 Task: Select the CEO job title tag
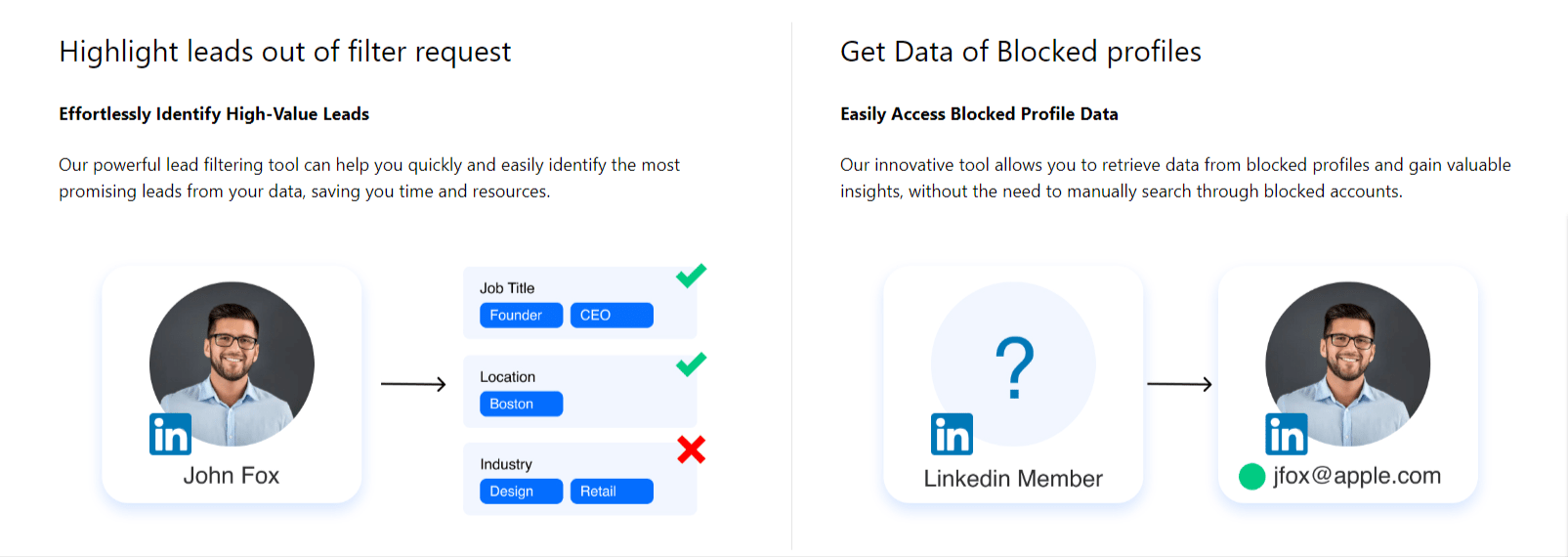coord(611,316)
